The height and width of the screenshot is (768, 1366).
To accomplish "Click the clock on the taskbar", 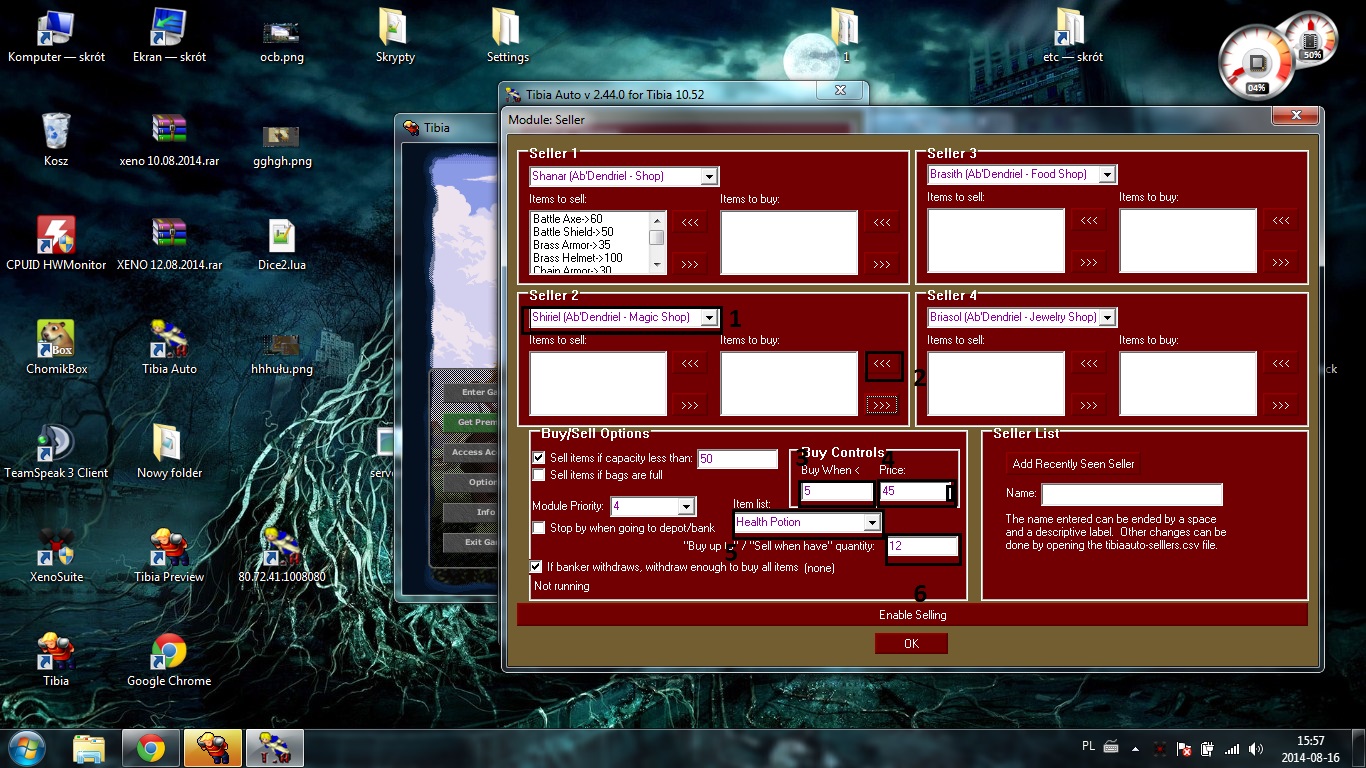I will [1310, 748].
